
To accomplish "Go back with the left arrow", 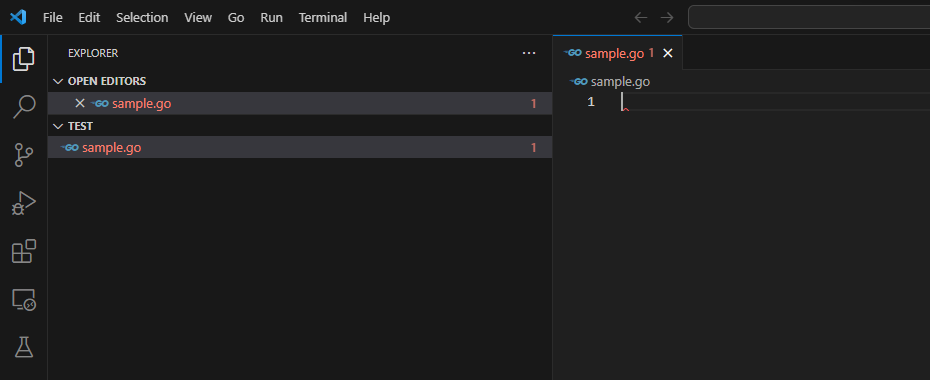I will pos(641,18).
